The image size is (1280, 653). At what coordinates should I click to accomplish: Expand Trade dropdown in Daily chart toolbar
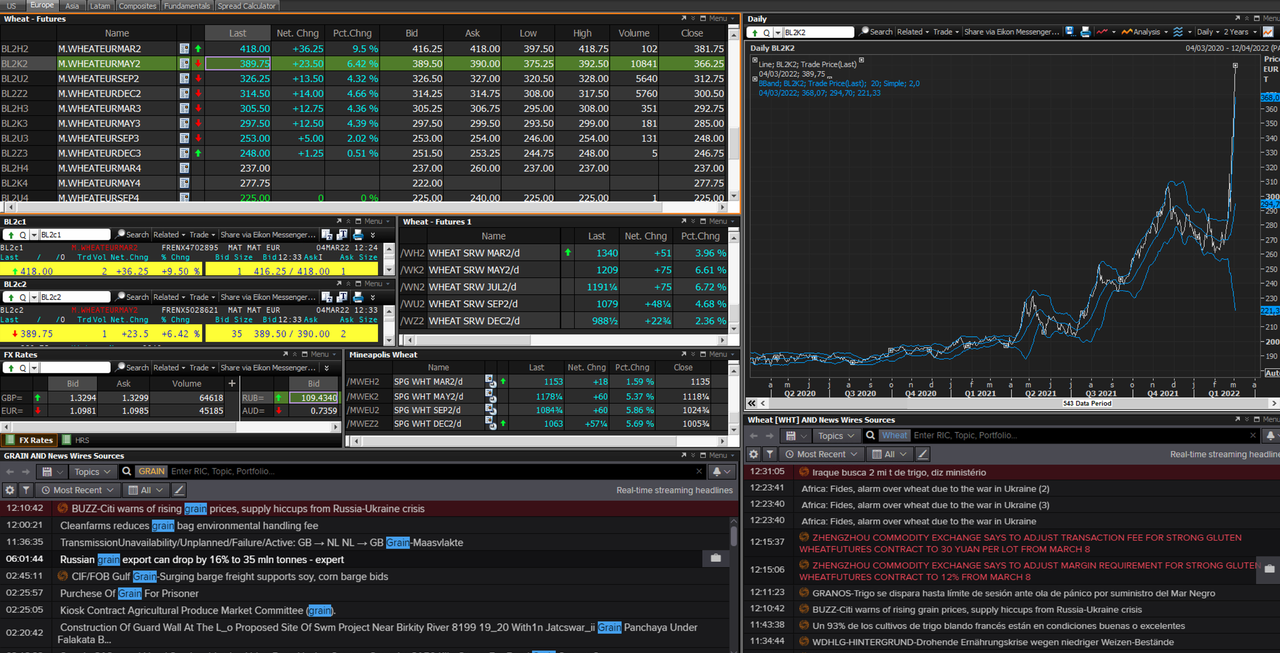(x=946, y=32)
